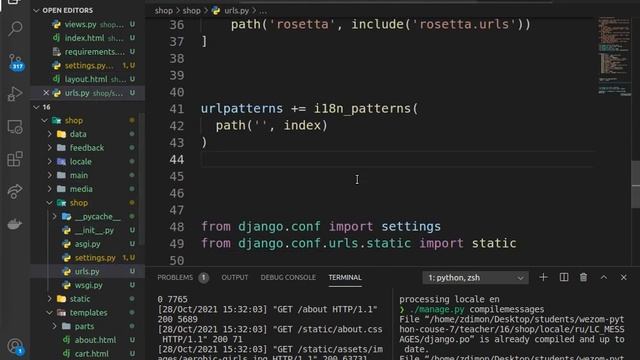Image resolution: width=640 pixels, height=360 pixels.
Task: Click 'settings' import on line 48
Action: point(411,227)
